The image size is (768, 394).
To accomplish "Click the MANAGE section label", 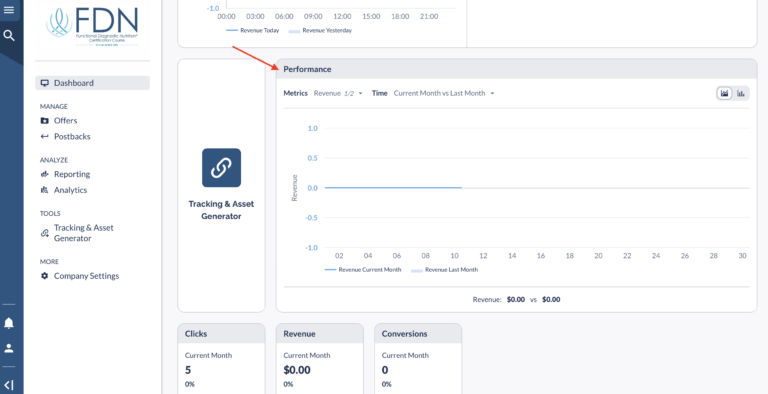I will pyautogui.click(x=54, y=106).
